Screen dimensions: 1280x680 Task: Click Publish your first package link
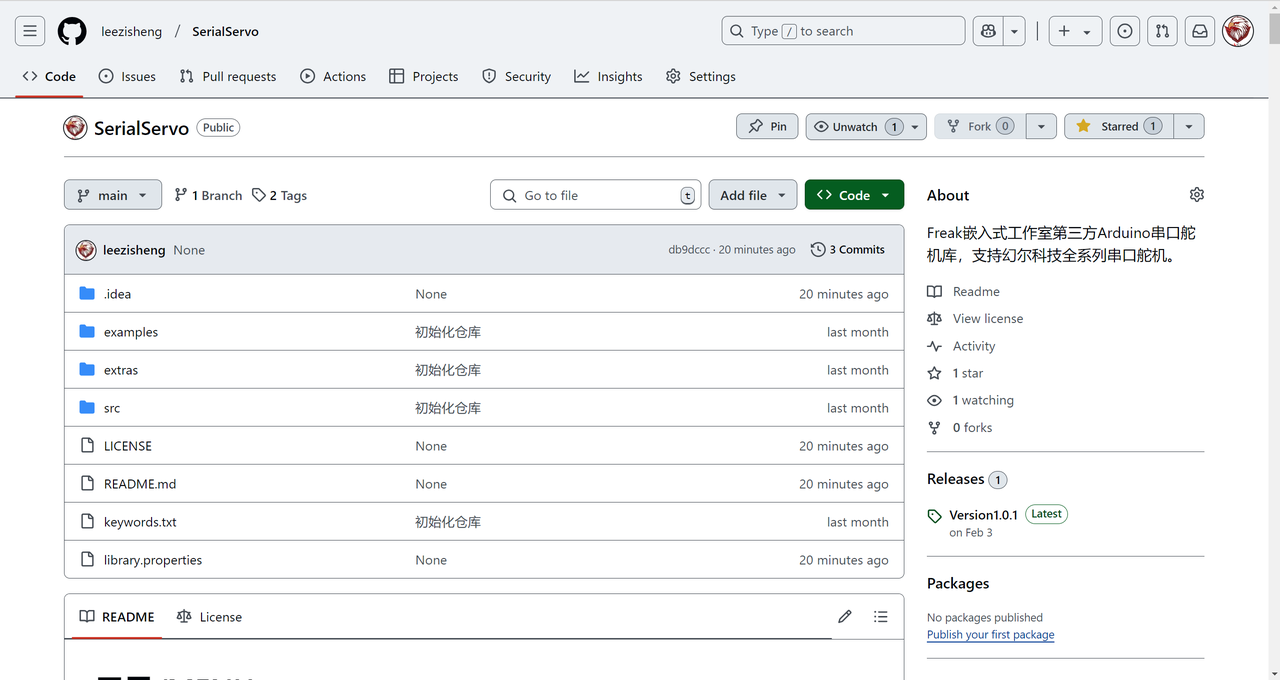(990, 635)
